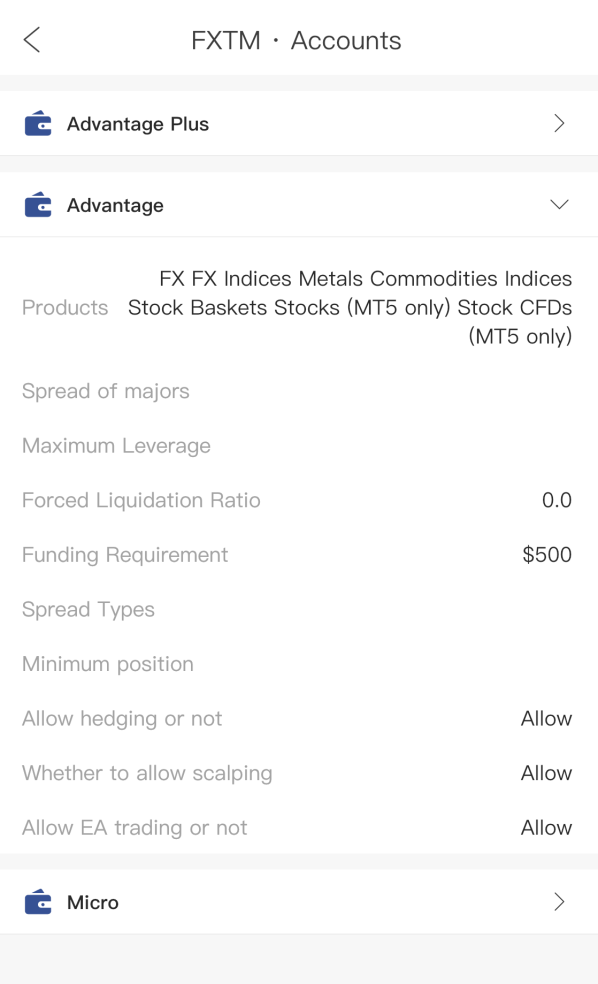Select the Micro account label
The height and width of the screenshot is (984, 598).
click(x=93, y=902)
